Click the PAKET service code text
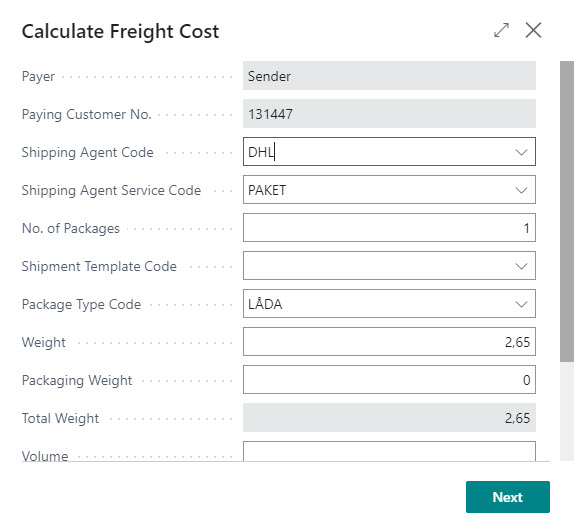 267,190
